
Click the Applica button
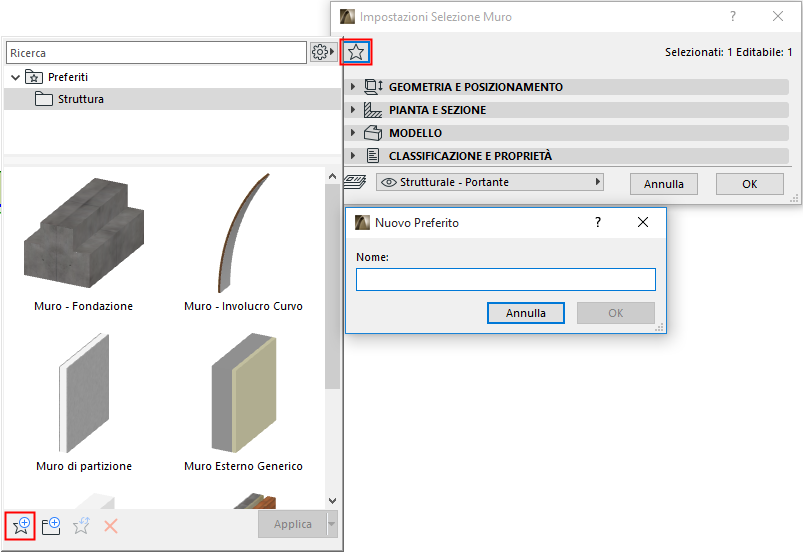[x=292, y=524]
